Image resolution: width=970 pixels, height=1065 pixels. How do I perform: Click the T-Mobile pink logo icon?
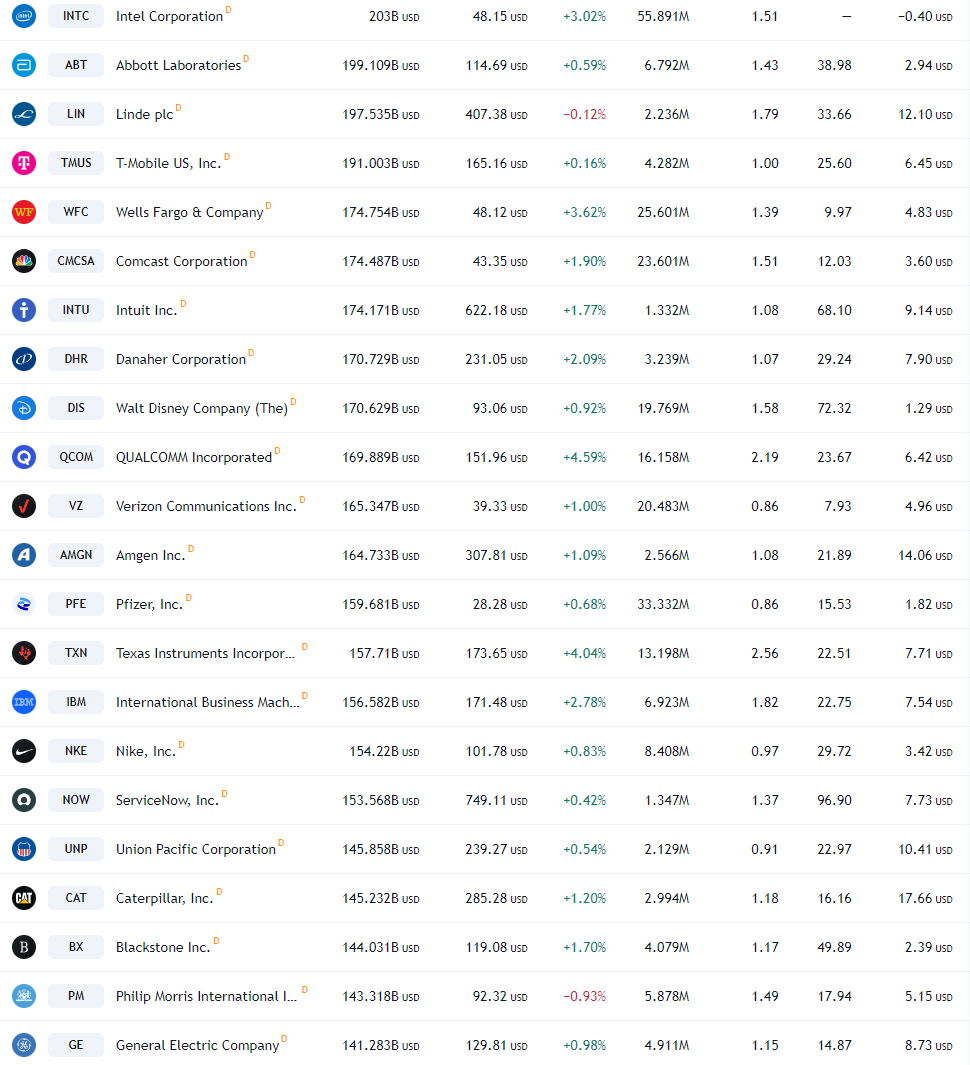pyautogui.click(x=24, y=163)
